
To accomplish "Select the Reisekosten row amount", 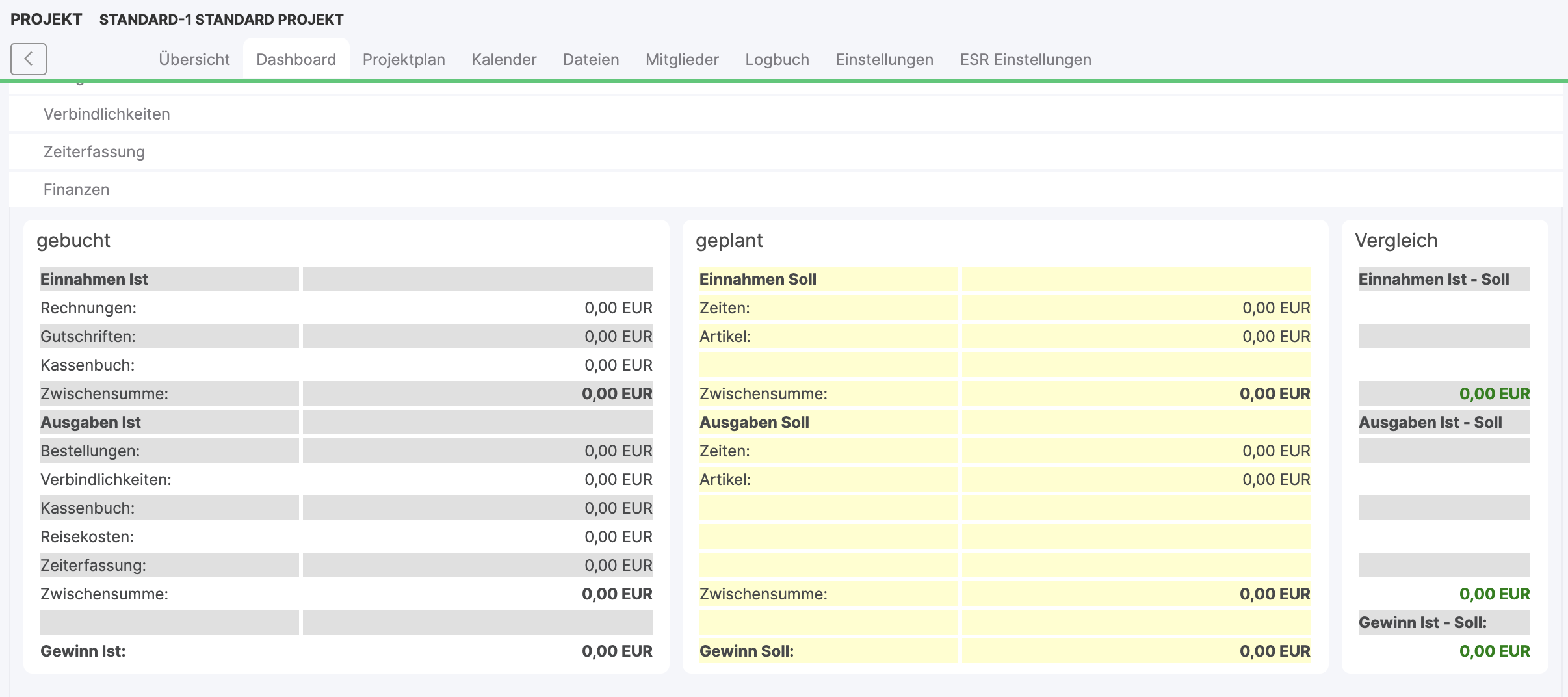I will pos(618,537).
